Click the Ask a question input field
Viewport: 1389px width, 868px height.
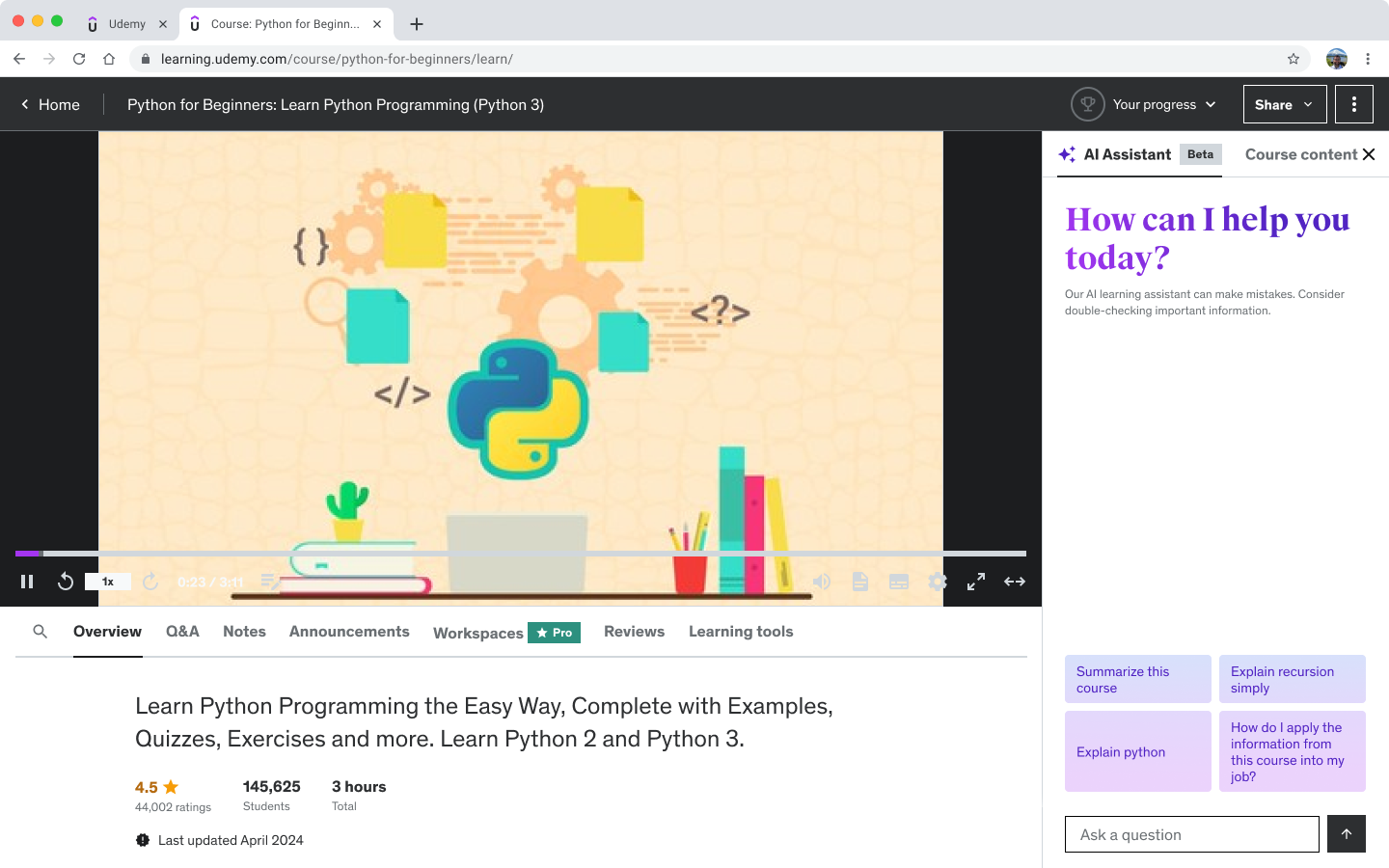point(1191,833)
